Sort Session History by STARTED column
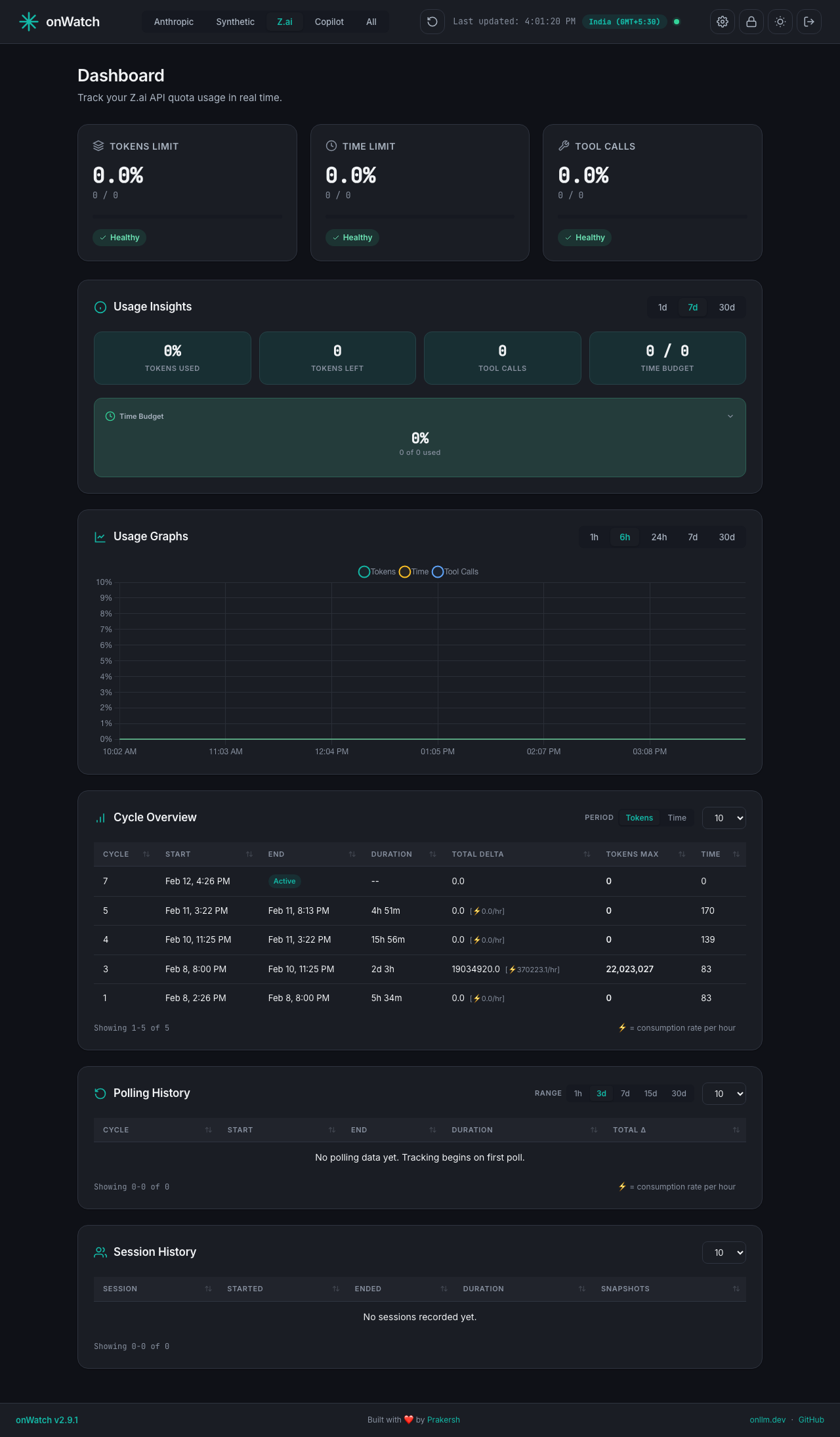Viewport: 840px width, 1437px height. (x=282, y=1289)
